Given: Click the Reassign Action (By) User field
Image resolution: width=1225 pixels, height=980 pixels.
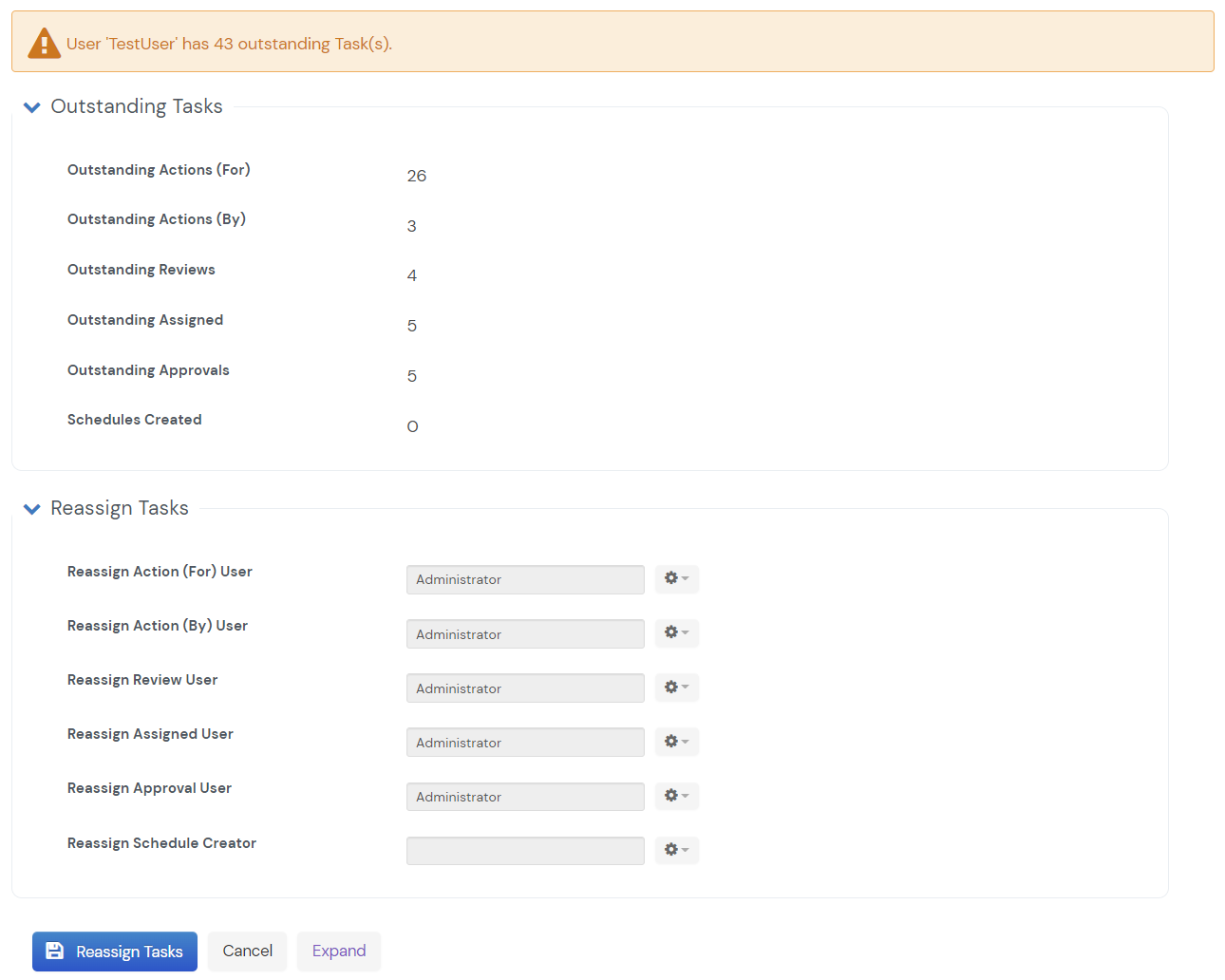Looking at the screenshot, I should click(525, 633).
